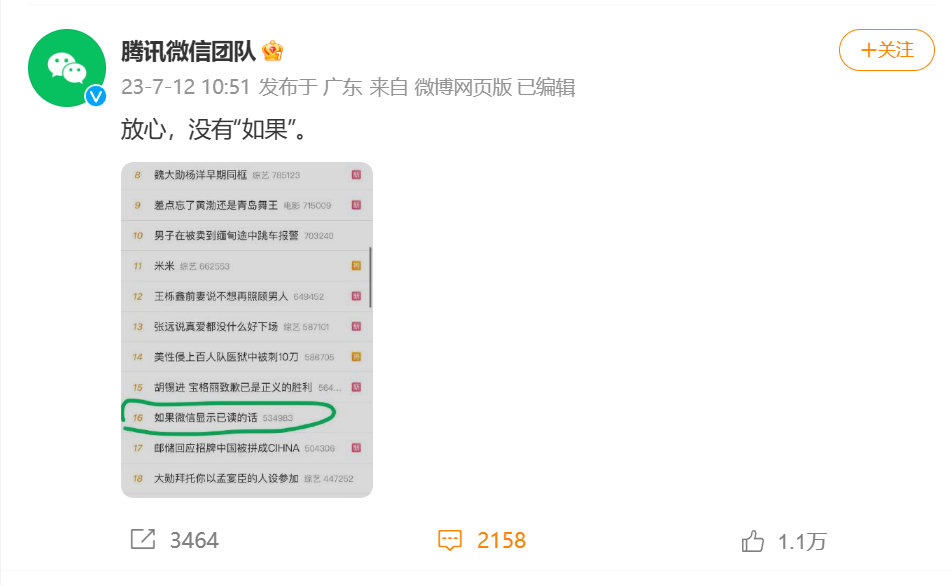Click the 已编辑 edited label
Screen dimensions: 951x585
[x=546, y=87]
